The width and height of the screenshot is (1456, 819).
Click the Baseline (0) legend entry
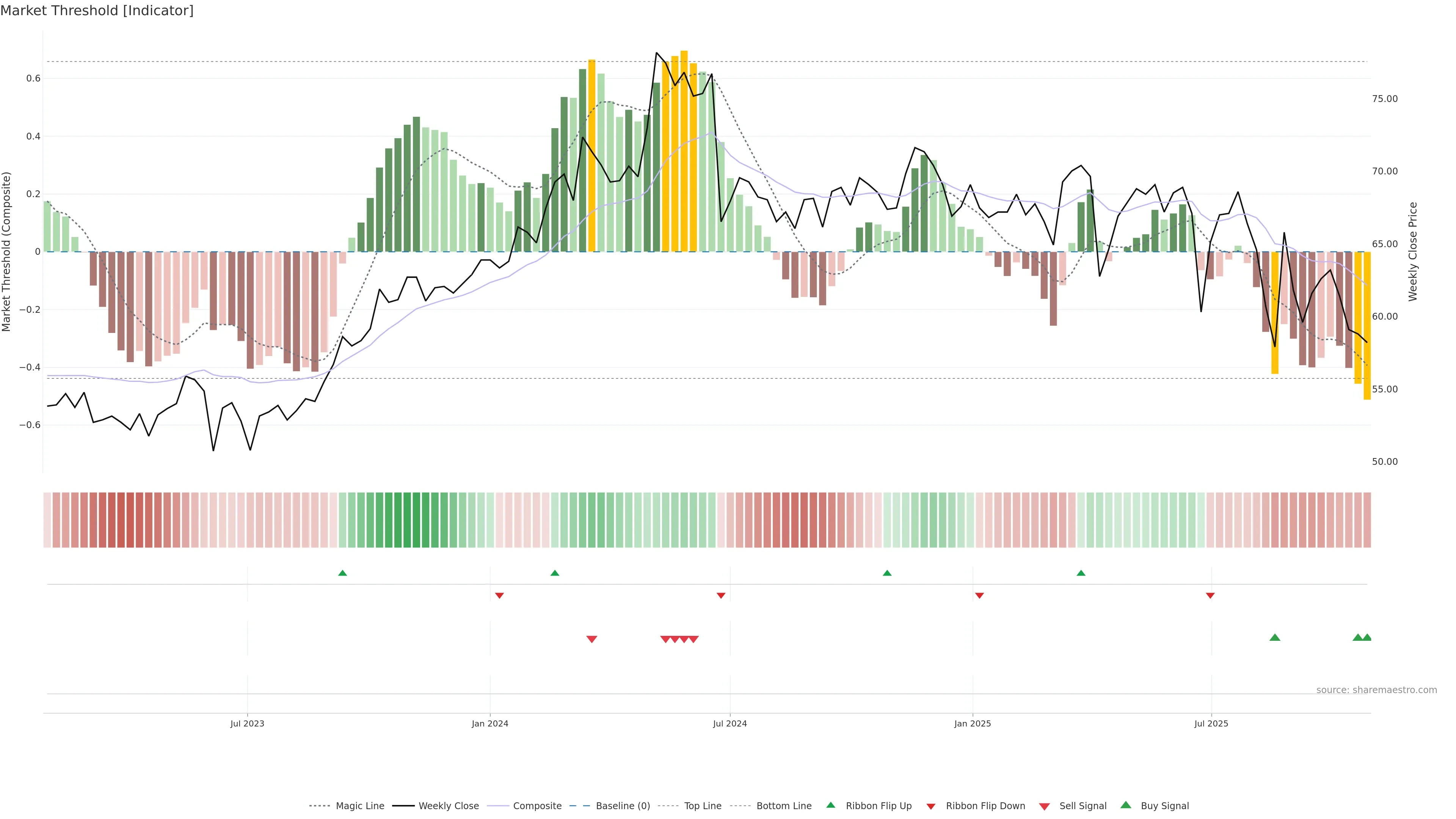click(622, 806)
